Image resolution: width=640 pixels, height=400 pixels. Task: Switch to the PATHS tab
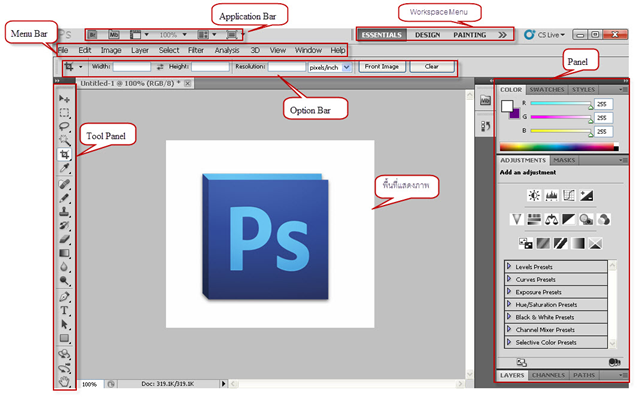(x=584, y=375)
